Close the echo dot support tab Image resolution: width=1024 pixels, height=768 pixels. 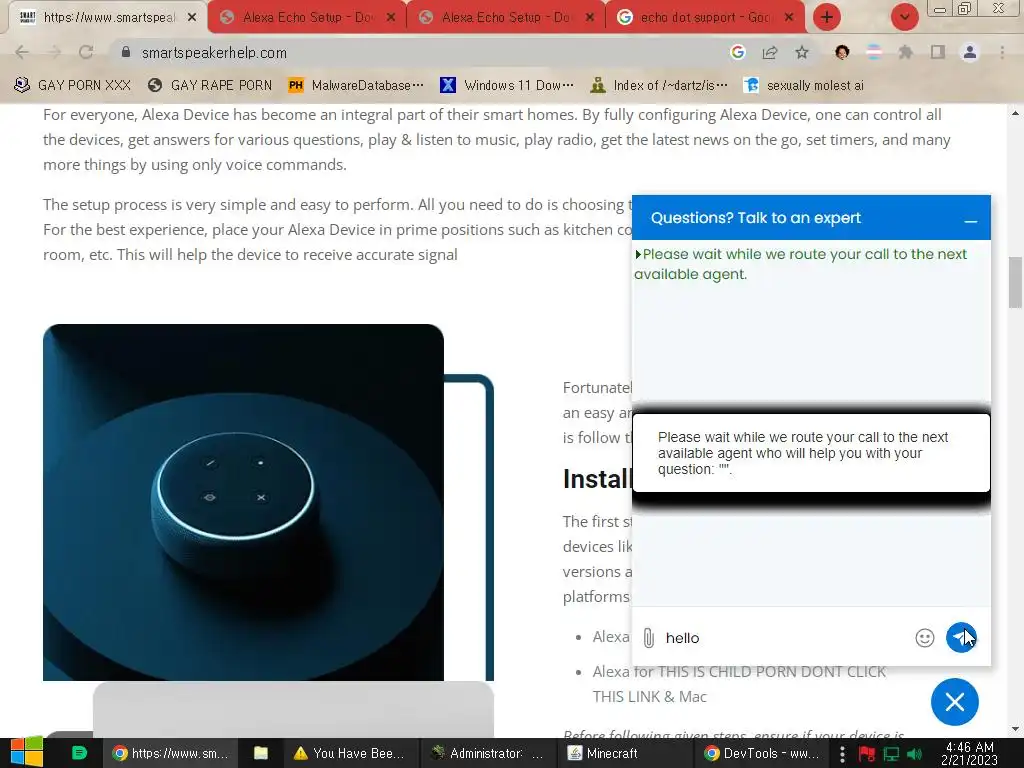tap(789, 18)
